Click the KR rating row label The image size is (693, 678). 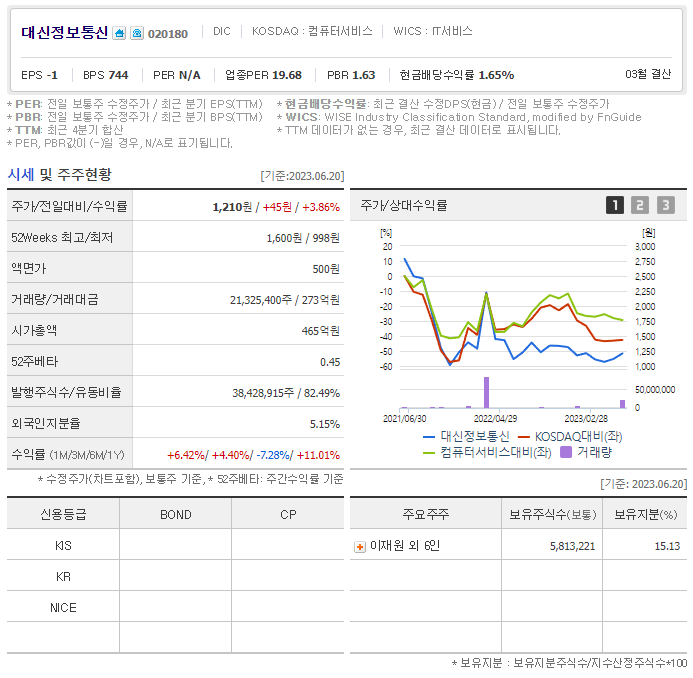click(63, 577)
